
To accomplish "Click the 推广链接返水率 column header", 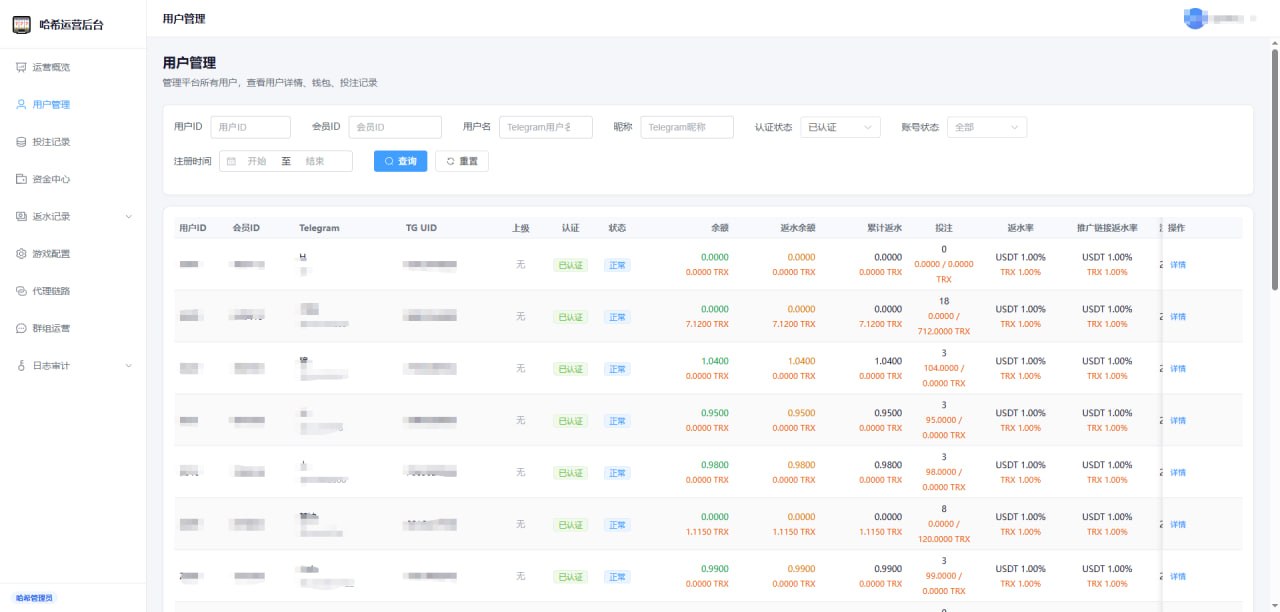I will pos(1107,228).
